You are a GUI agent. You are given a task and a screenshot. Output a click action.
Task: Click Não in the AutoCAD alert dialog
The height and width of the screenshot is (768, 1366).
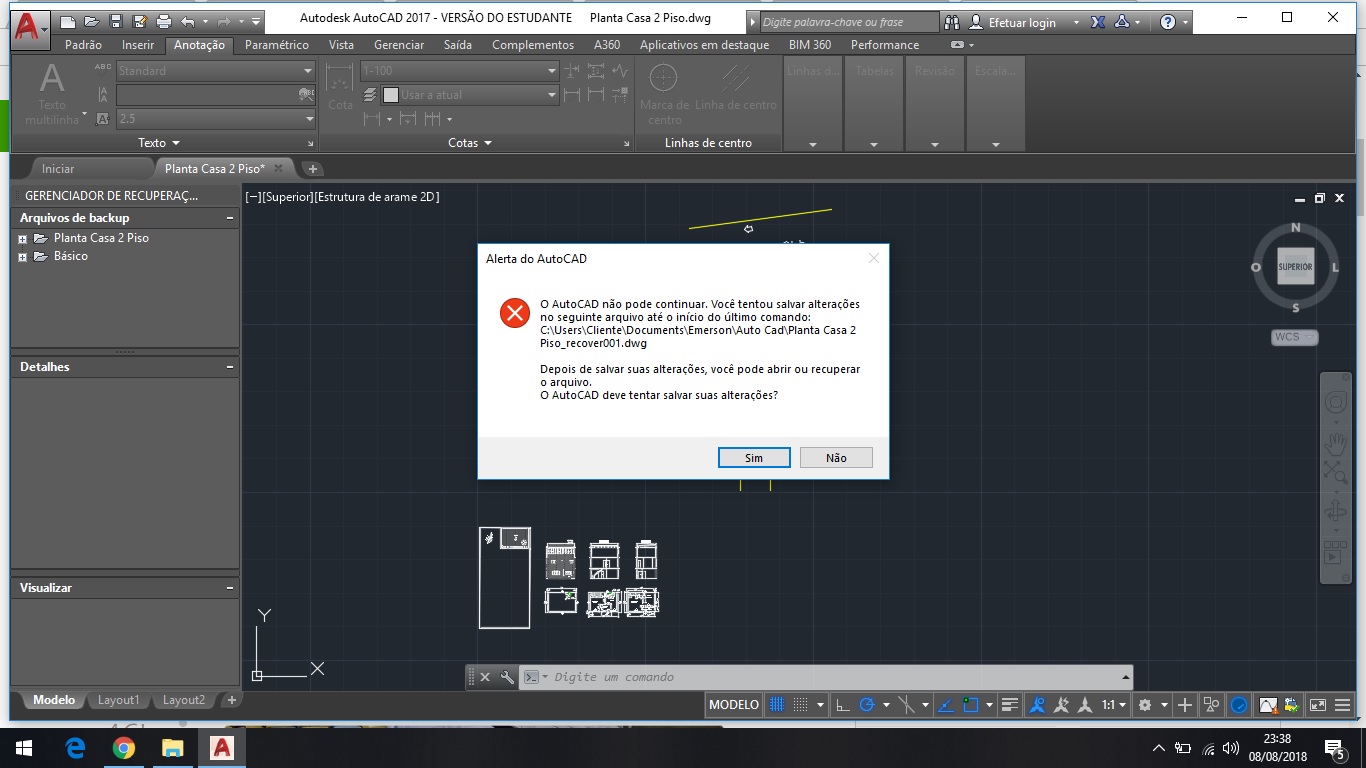click(836, 457)
